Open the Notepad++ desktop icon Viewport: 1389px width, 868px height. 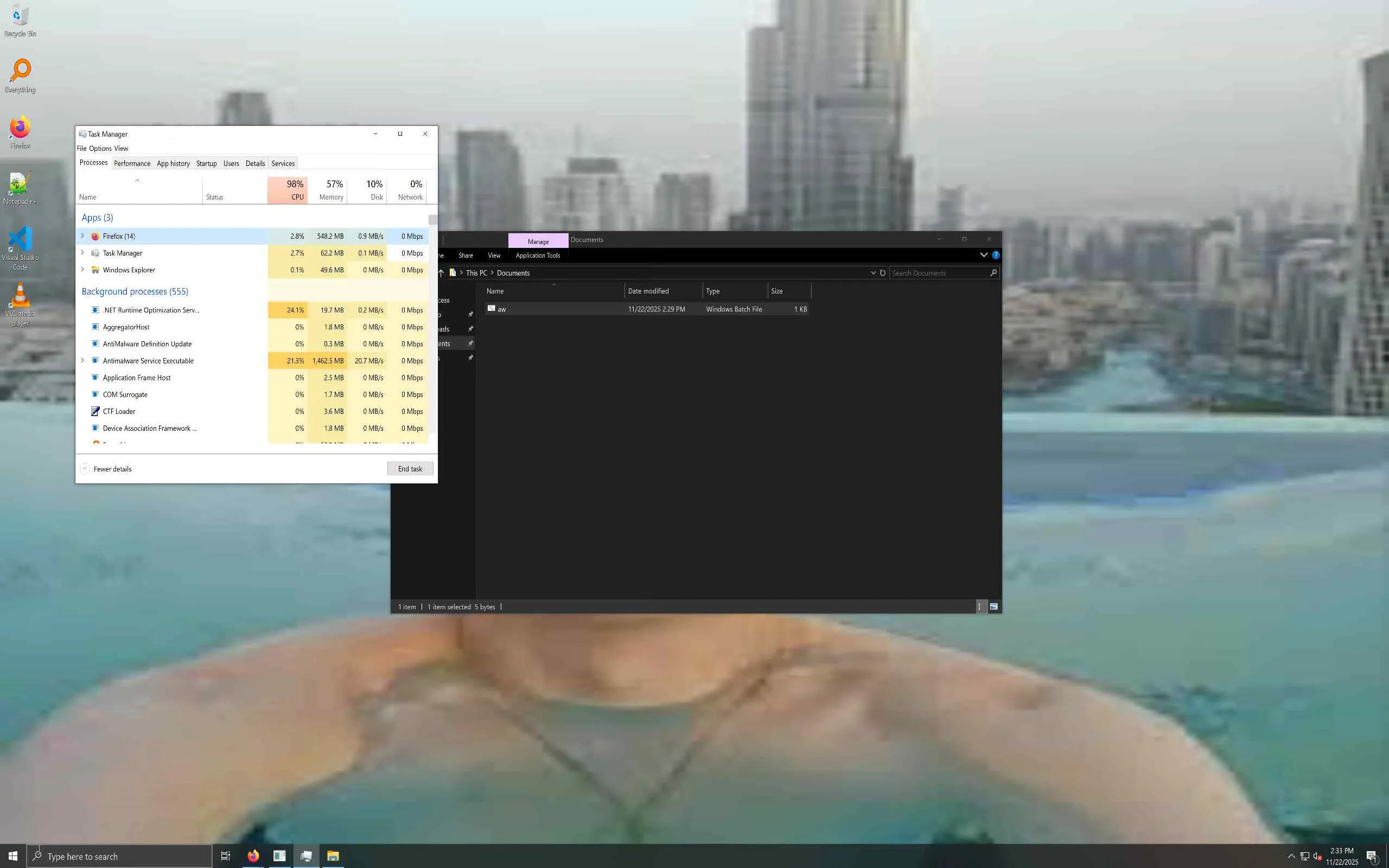pyautogui.click(x=19, y=184)
